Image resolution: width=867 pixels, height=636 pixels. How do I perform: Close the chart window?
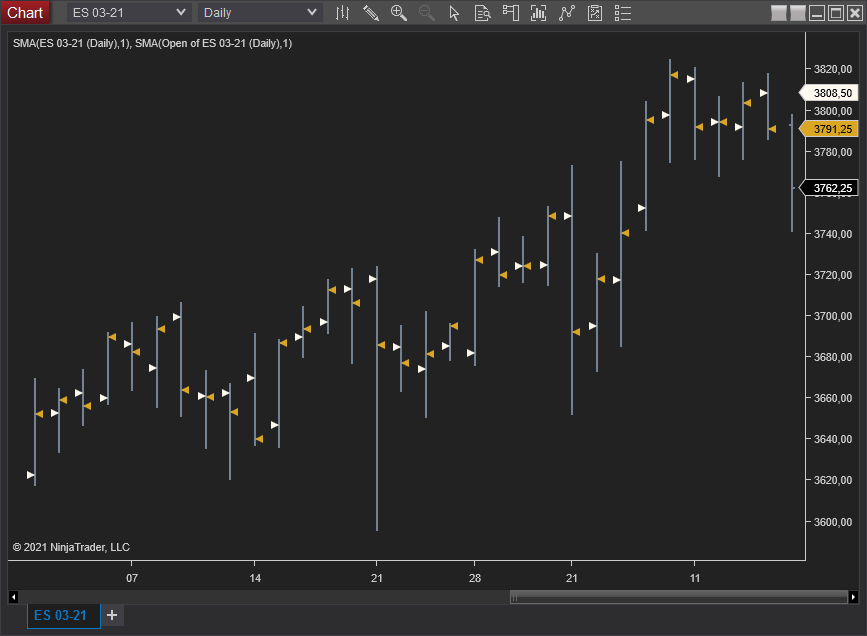tap(855, 13)
